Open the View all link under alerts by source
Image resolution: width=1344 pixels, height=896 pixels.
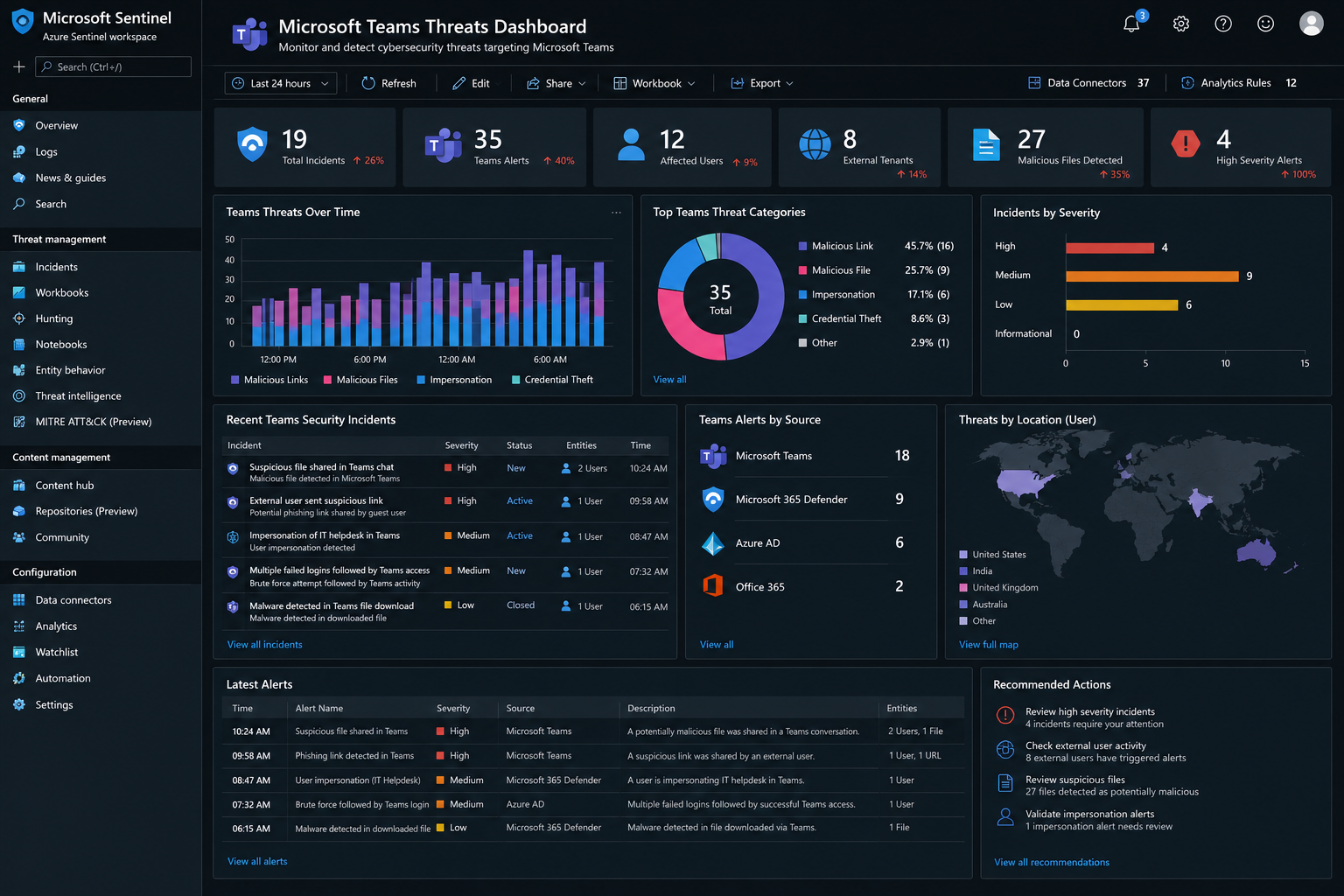point(717,645)
